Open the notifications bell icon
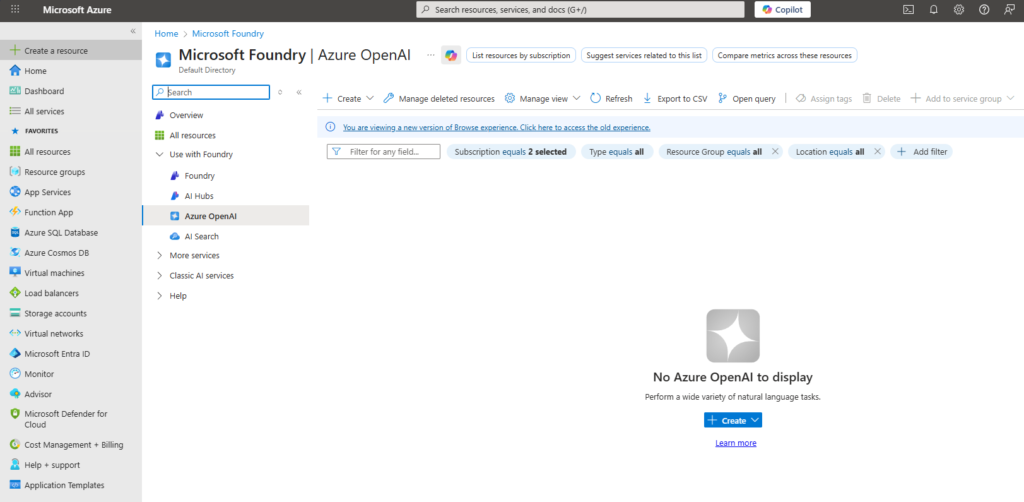This screenshot has width=1024, height=502. click(933, 9)
